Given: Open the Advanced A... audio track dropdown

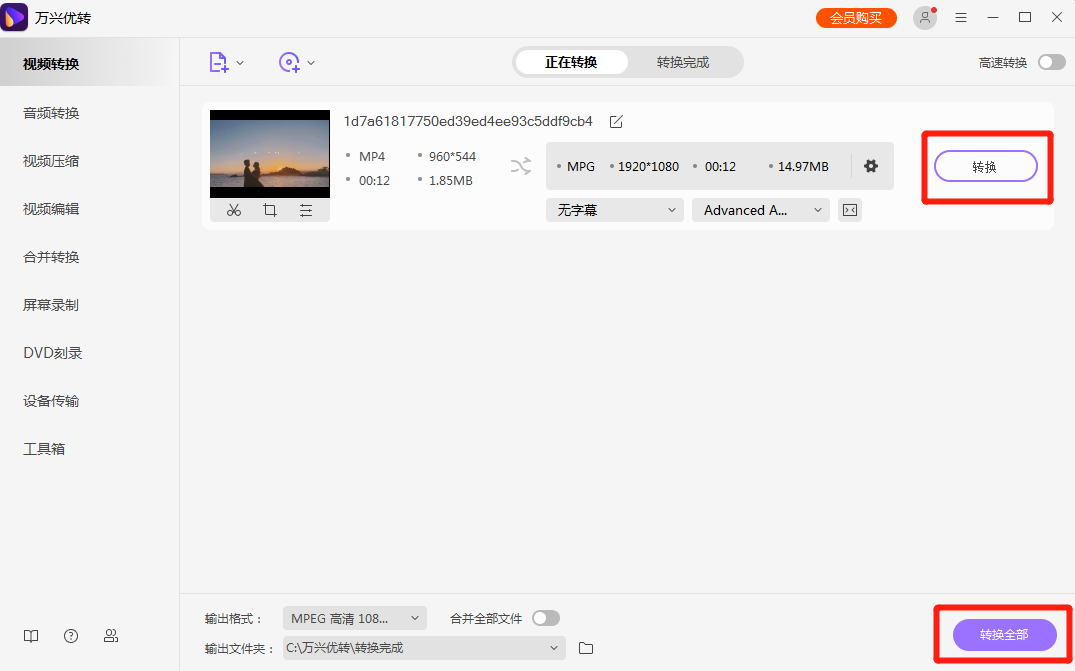Looking at the screenshot, I should (760, 210).
